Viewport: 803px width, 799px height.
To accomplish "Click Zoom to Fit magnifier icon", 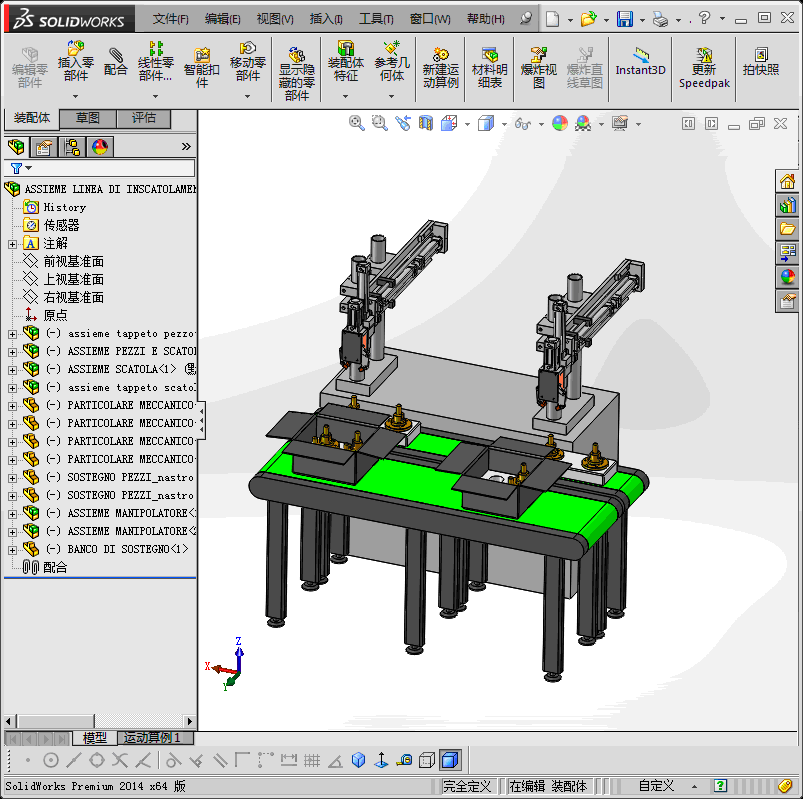I will coord(356,123).
